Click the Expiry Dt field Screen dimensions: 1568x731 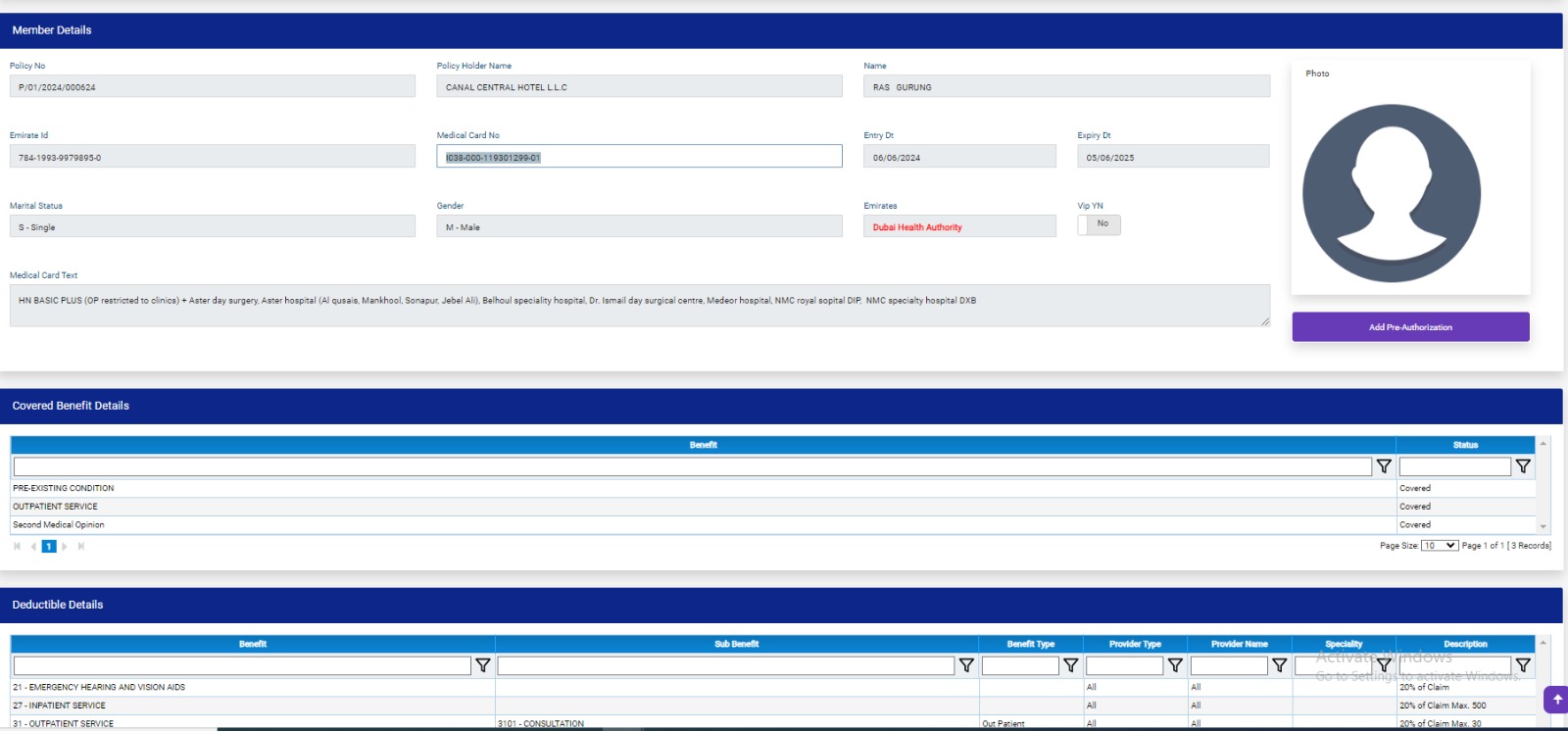click(x=1173, y=157)
